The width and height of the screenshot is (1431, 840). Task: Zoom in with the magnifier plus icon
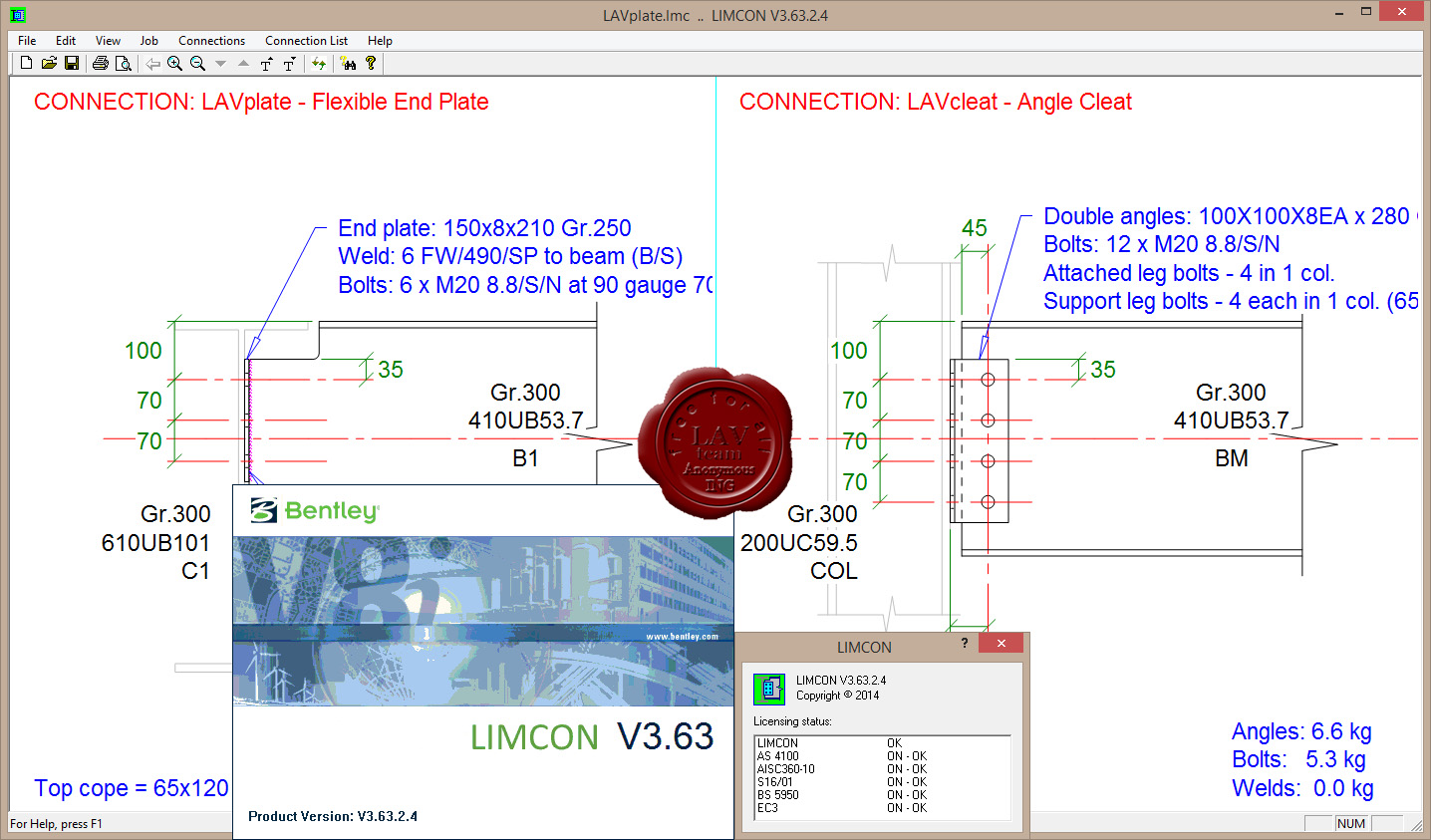pos(174,63)
